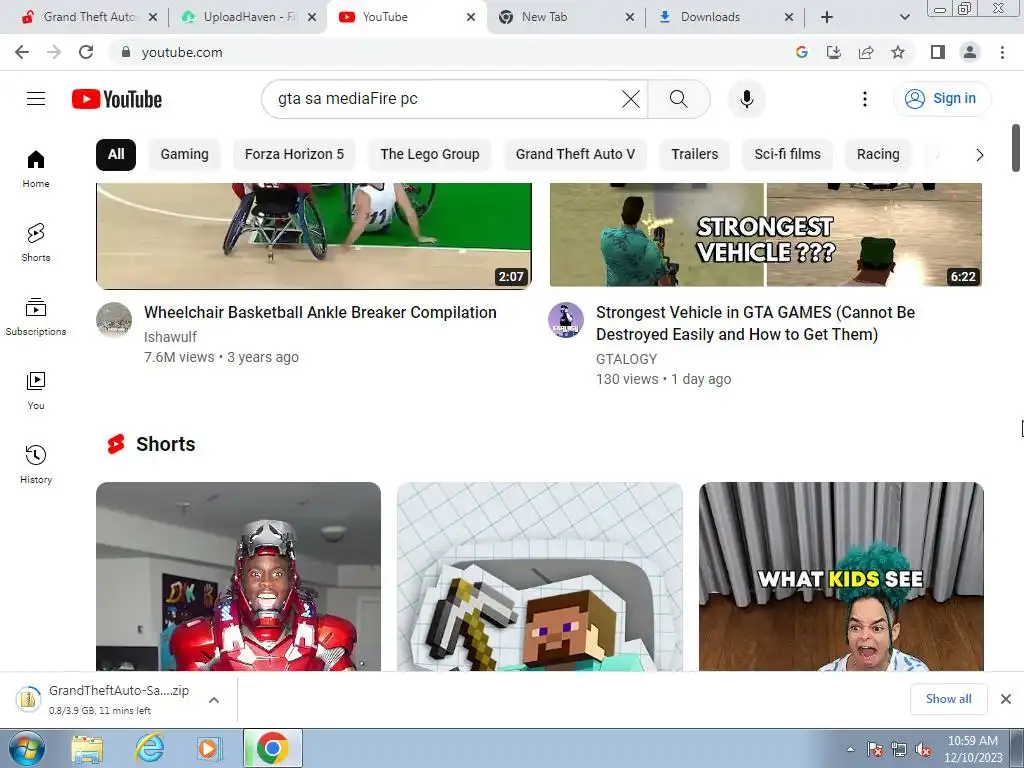1024x768 pixels.
Task: Click the Sign in button
Action: [x=942, y=99]
